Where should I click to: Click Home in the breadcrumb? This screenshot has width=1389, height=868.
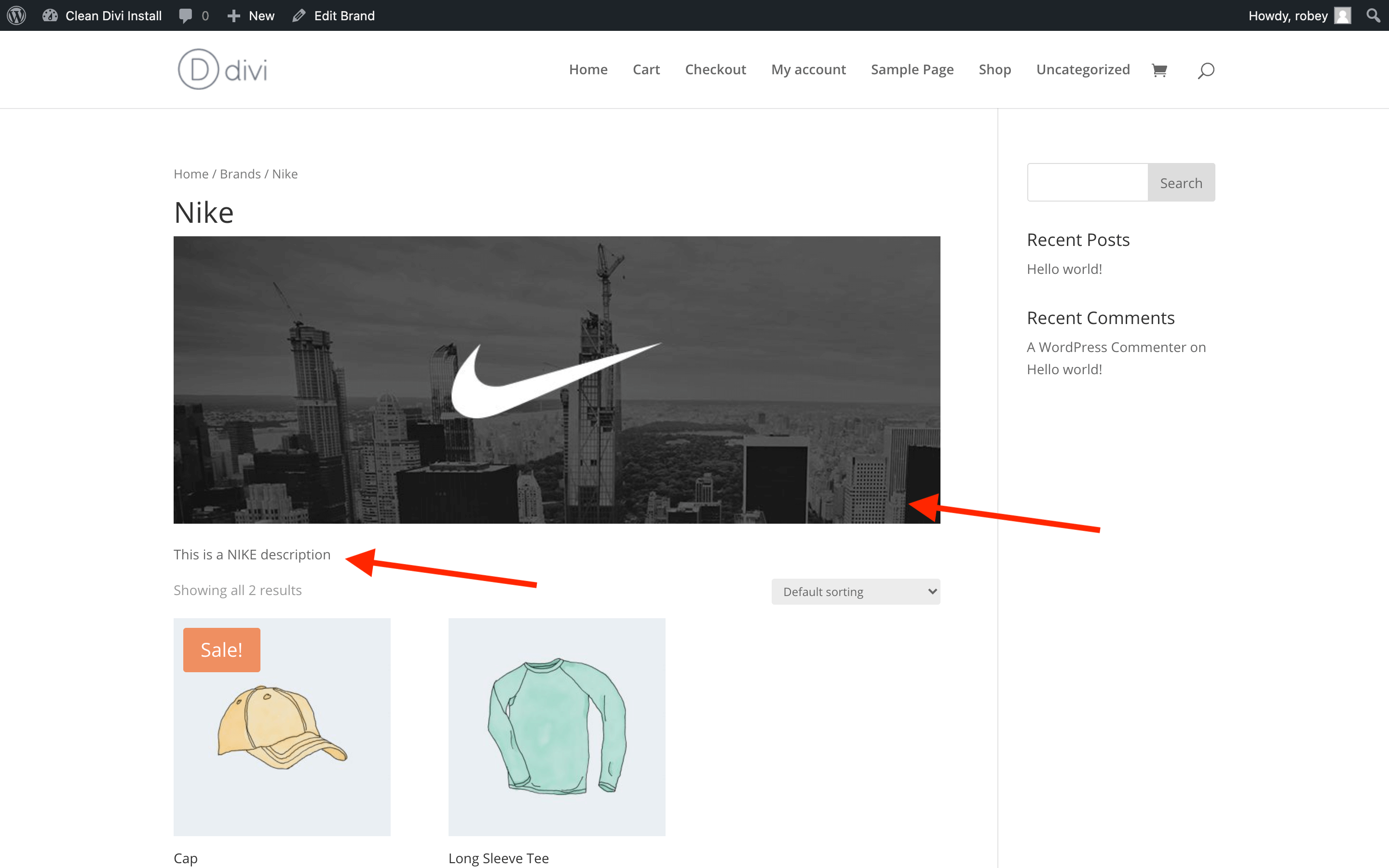point(191,174)
